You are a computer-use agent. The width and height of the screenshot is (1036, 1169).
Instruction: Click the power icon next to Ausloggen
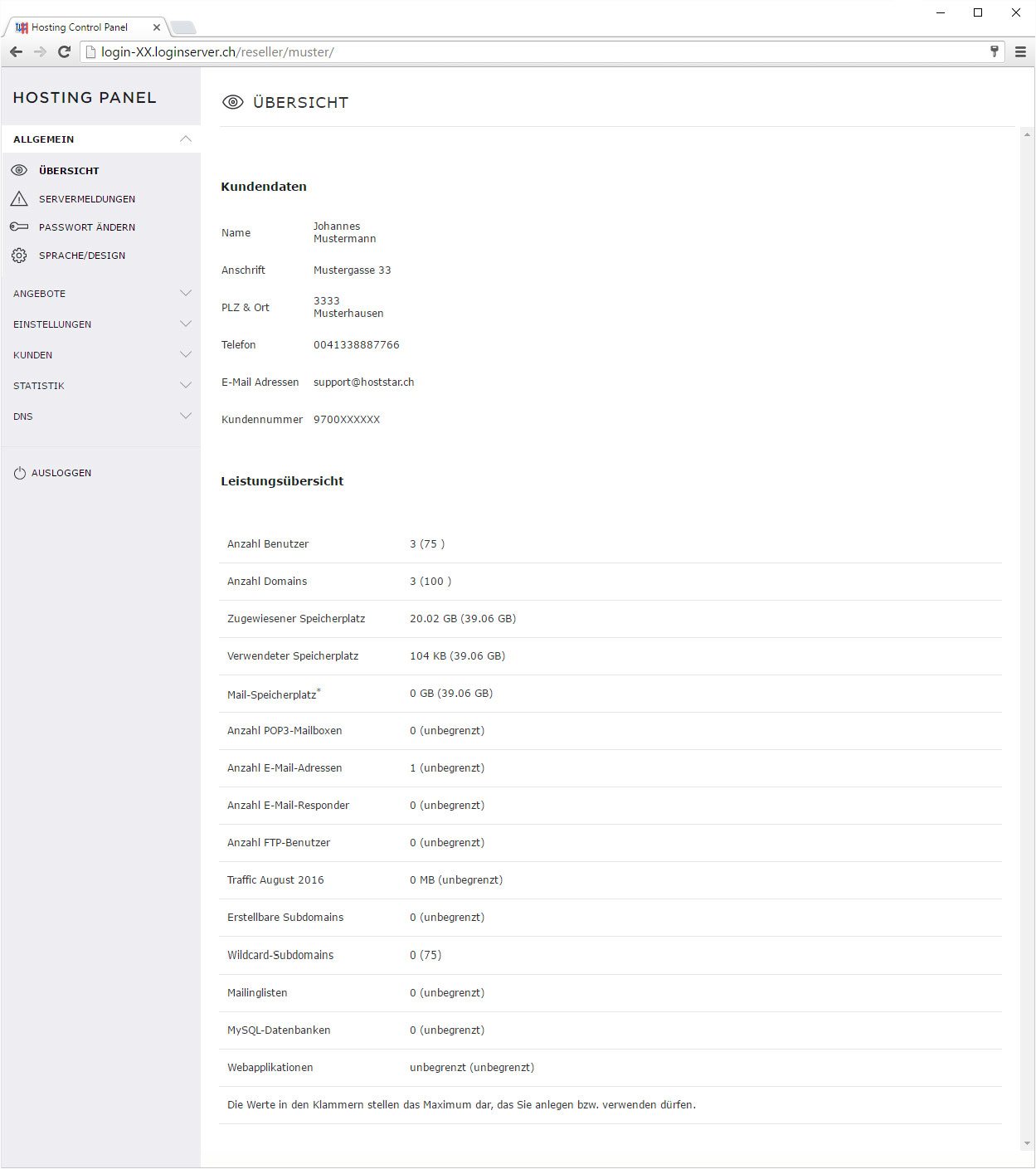tap(20, 473)
